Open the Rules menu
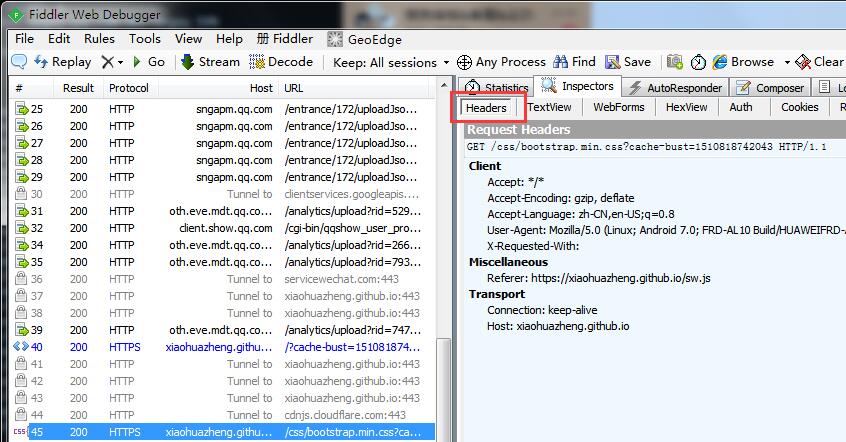This screenshot has width=846, height=442. (99, 39)
